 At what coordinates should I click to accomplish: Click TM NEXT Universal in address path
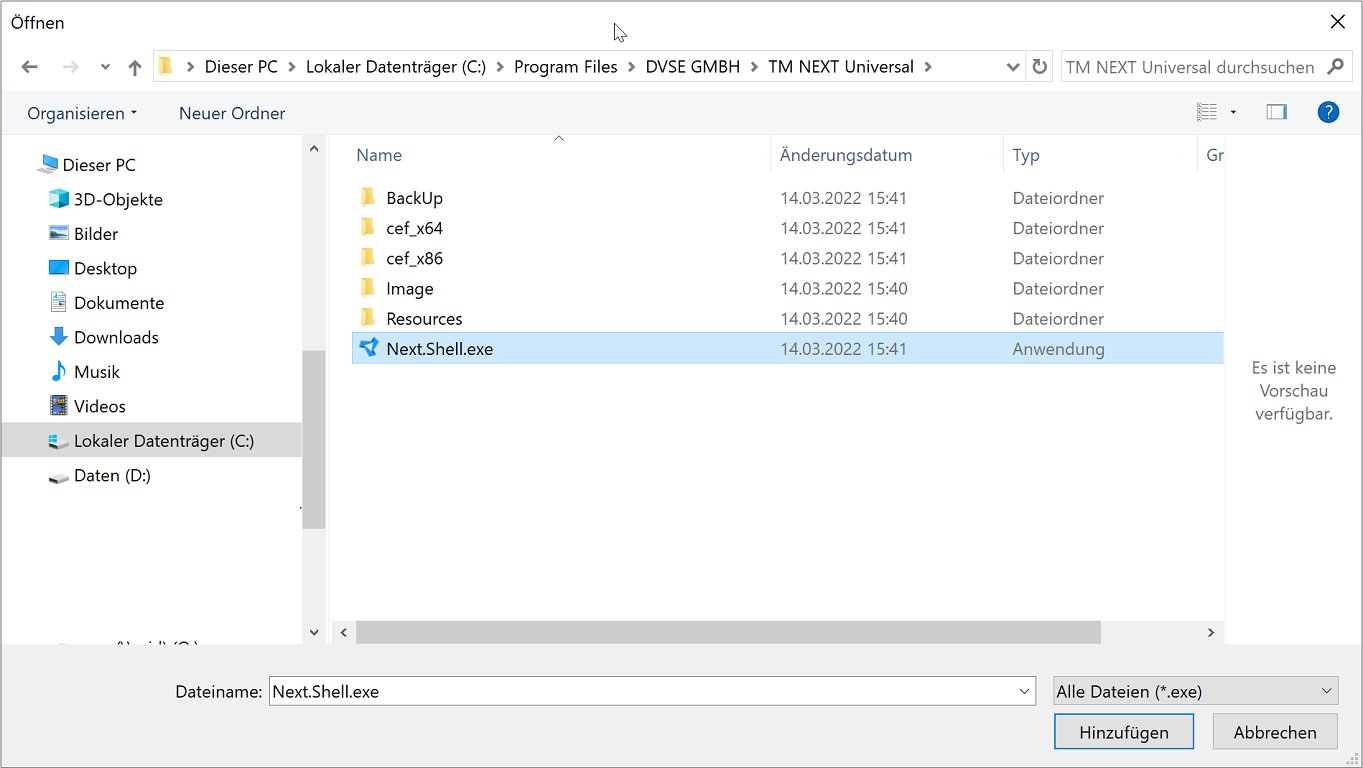click(841, 67)
